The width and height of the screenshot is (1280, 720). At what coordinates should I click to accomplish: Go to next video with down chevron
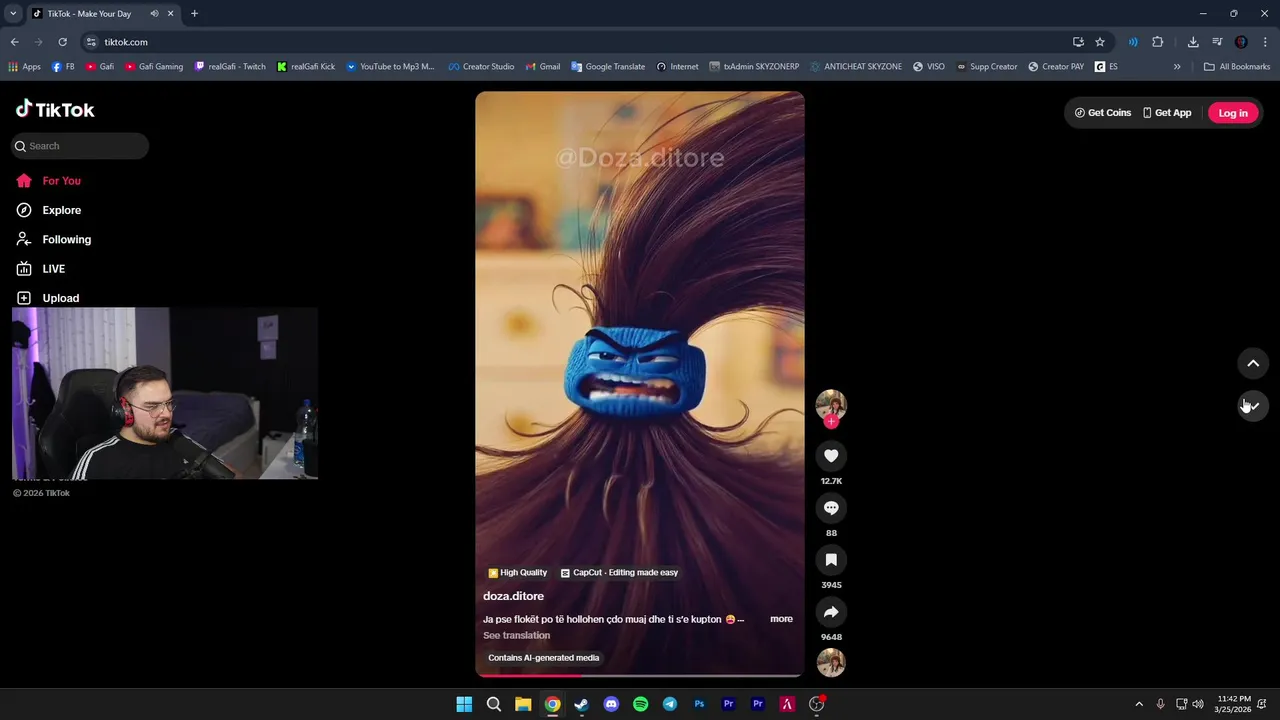click(x=1253, y=405)
